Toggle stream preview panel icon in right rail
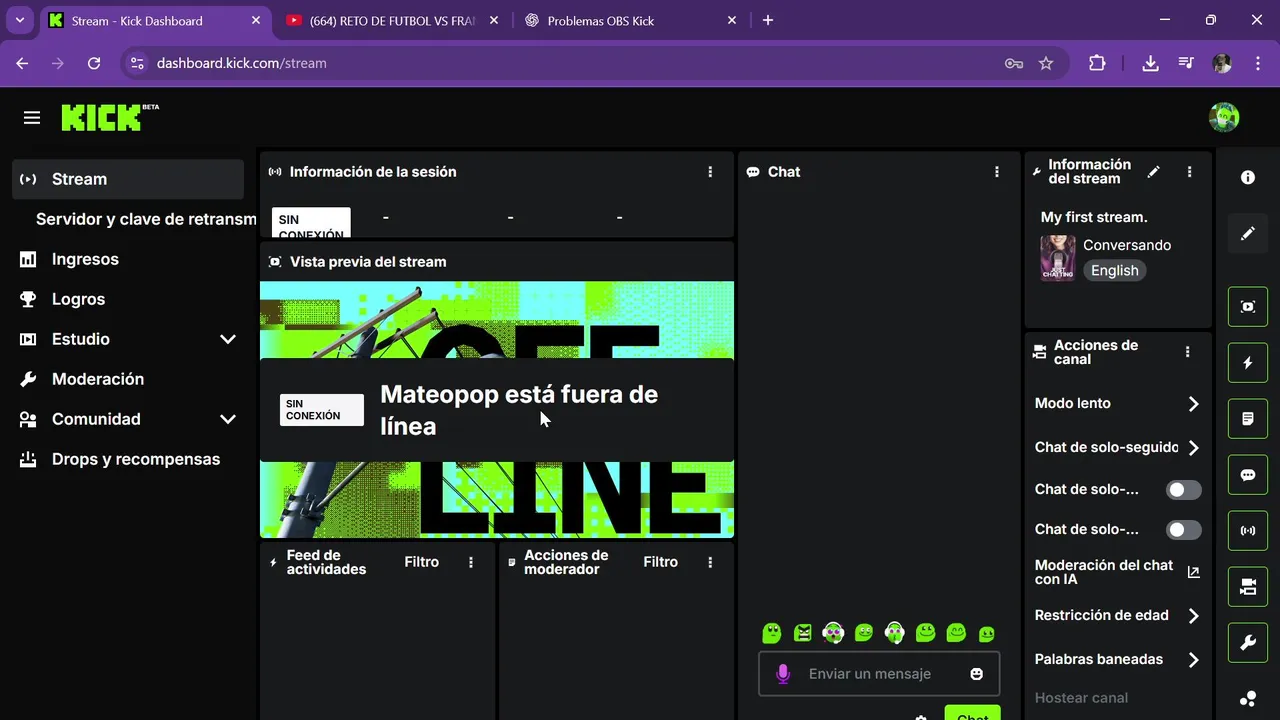 [1248, 307]
